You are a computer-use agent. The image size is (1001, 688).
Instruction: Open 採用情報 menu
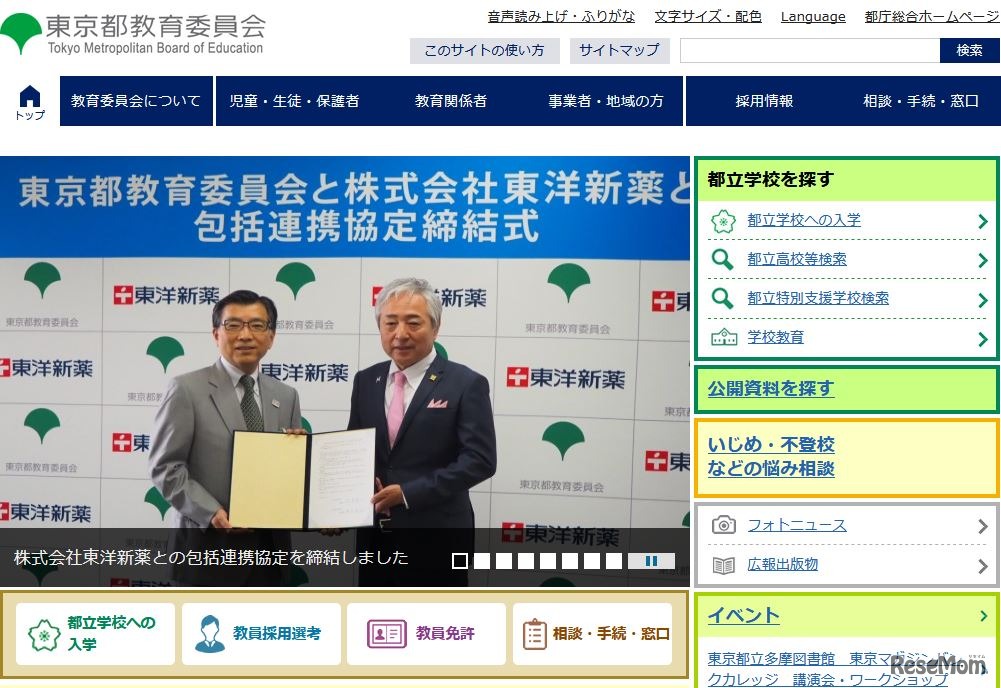click(x=764, y=101)
